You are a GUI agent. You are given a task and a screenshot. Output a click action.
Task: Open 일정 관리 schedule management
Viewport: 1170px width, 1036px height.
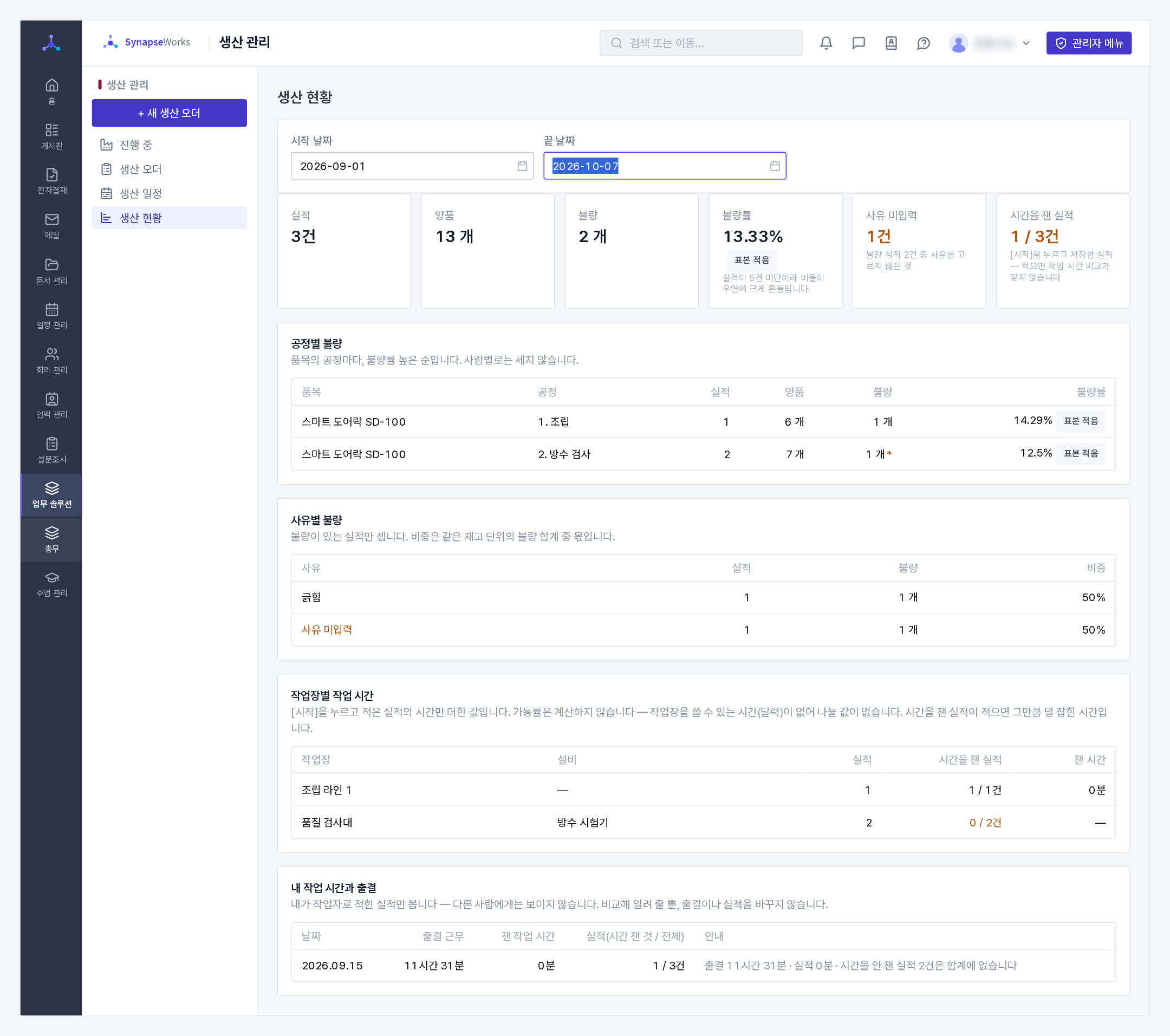[x=51, y=316]
